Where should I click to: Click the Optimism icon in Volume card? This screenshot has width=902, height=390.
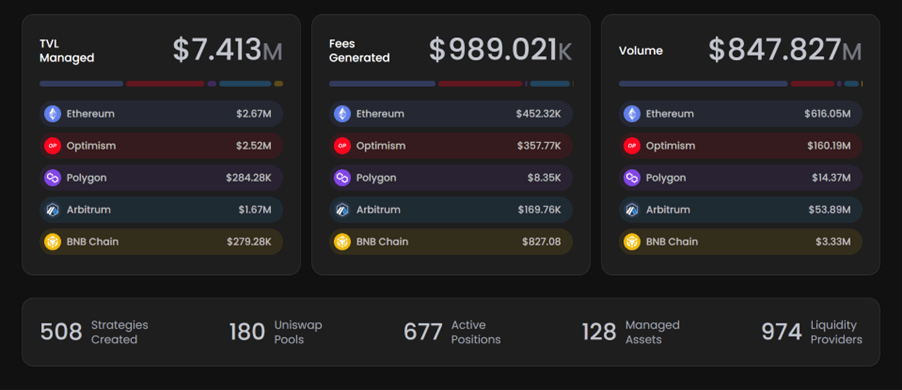coord(632,146)
